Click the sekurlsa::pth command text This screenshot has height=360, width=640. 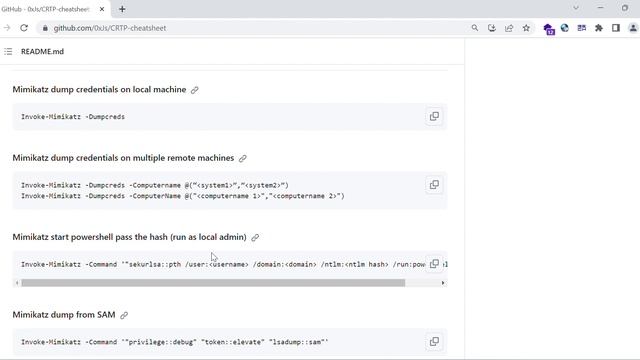pyautogui.click(x=223, y=264)
